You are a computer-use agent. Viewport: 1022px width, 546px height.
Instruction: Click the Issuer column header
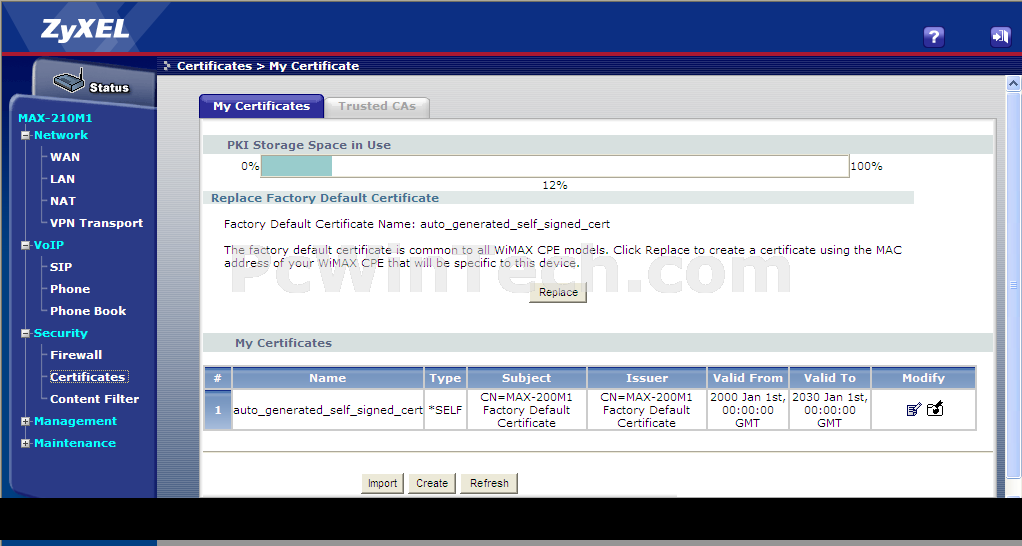647,378
